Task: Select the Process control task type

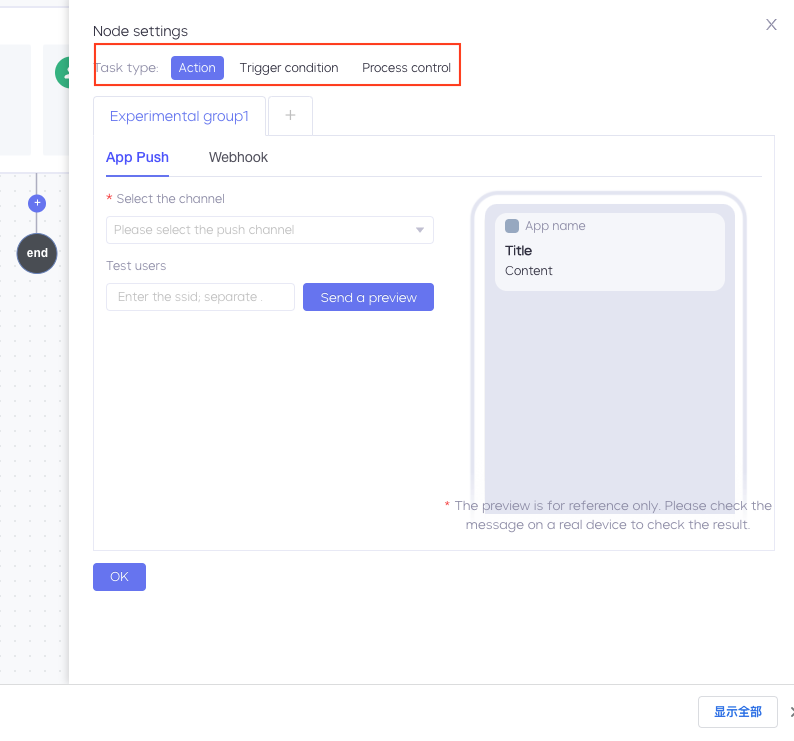Action: (x=406, y=68)
